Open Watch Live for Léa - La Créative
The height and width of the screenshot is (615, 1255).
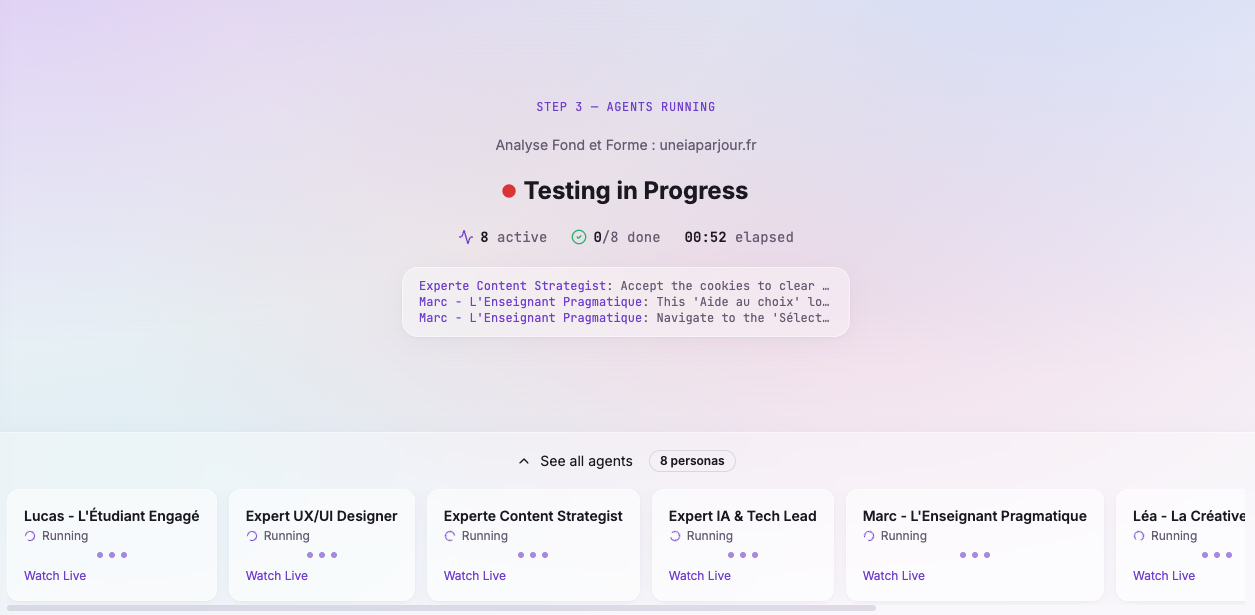pyautogui.click(x=1164, y=575)
